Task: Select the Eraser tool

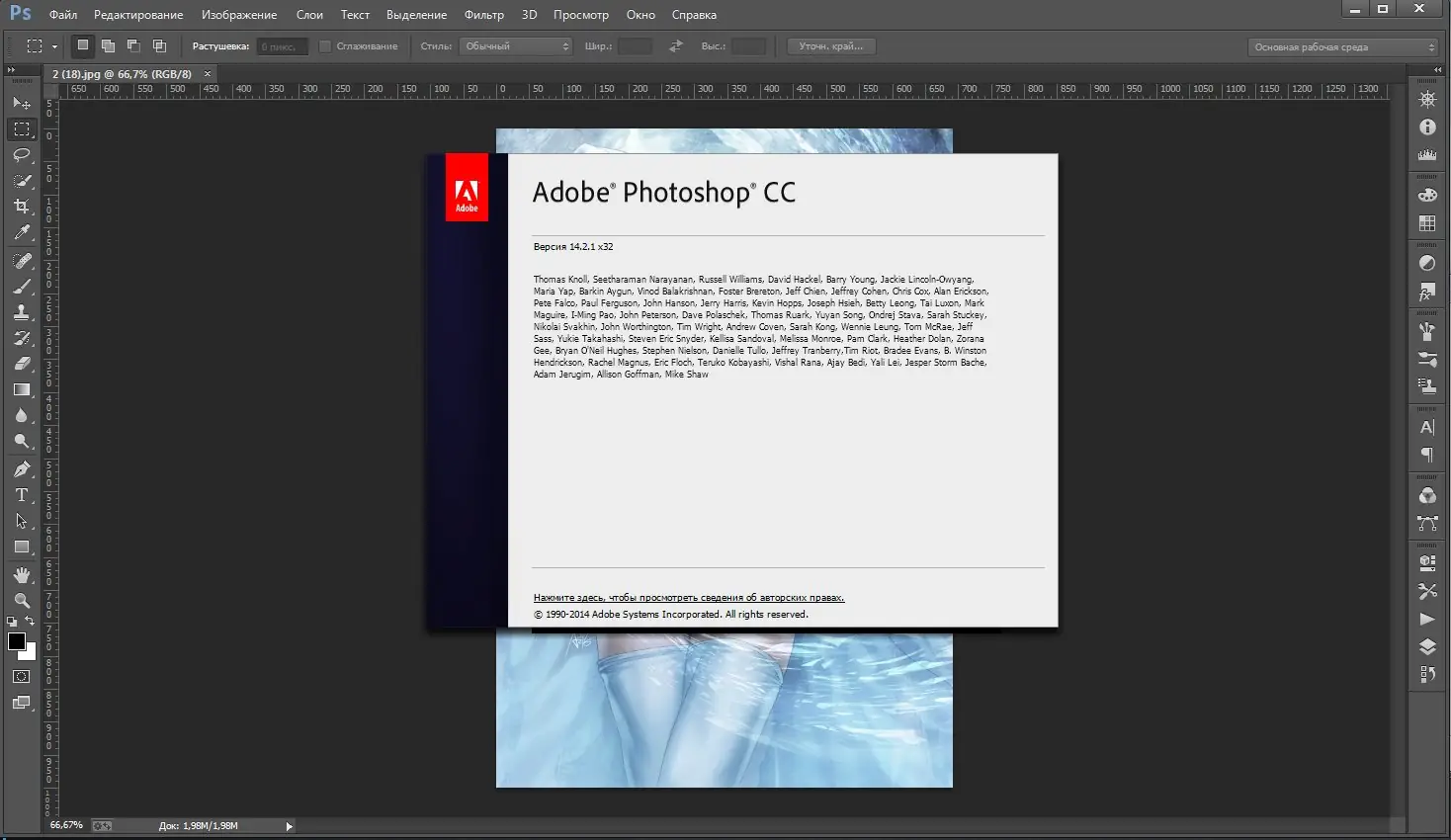Action: (22, 364)
